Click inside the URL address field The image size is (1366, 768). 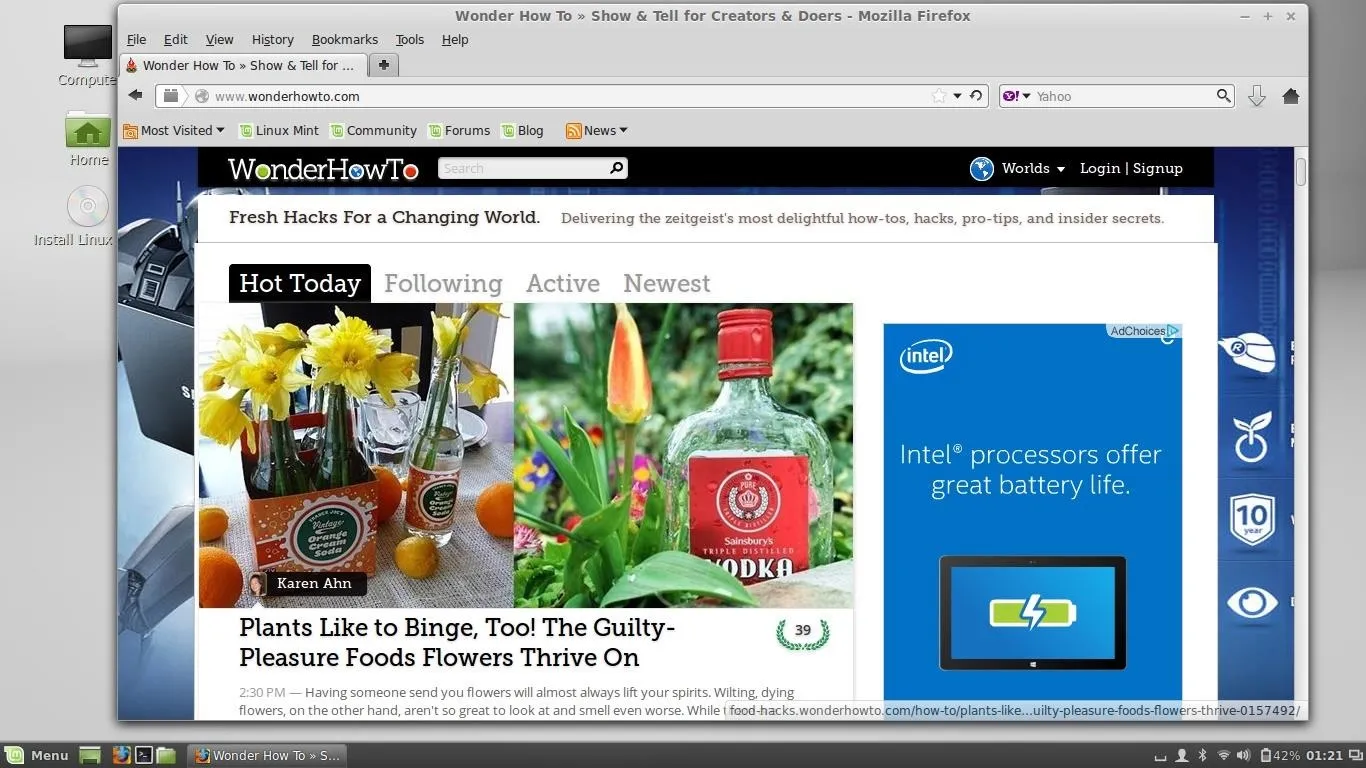pos(570,96)
